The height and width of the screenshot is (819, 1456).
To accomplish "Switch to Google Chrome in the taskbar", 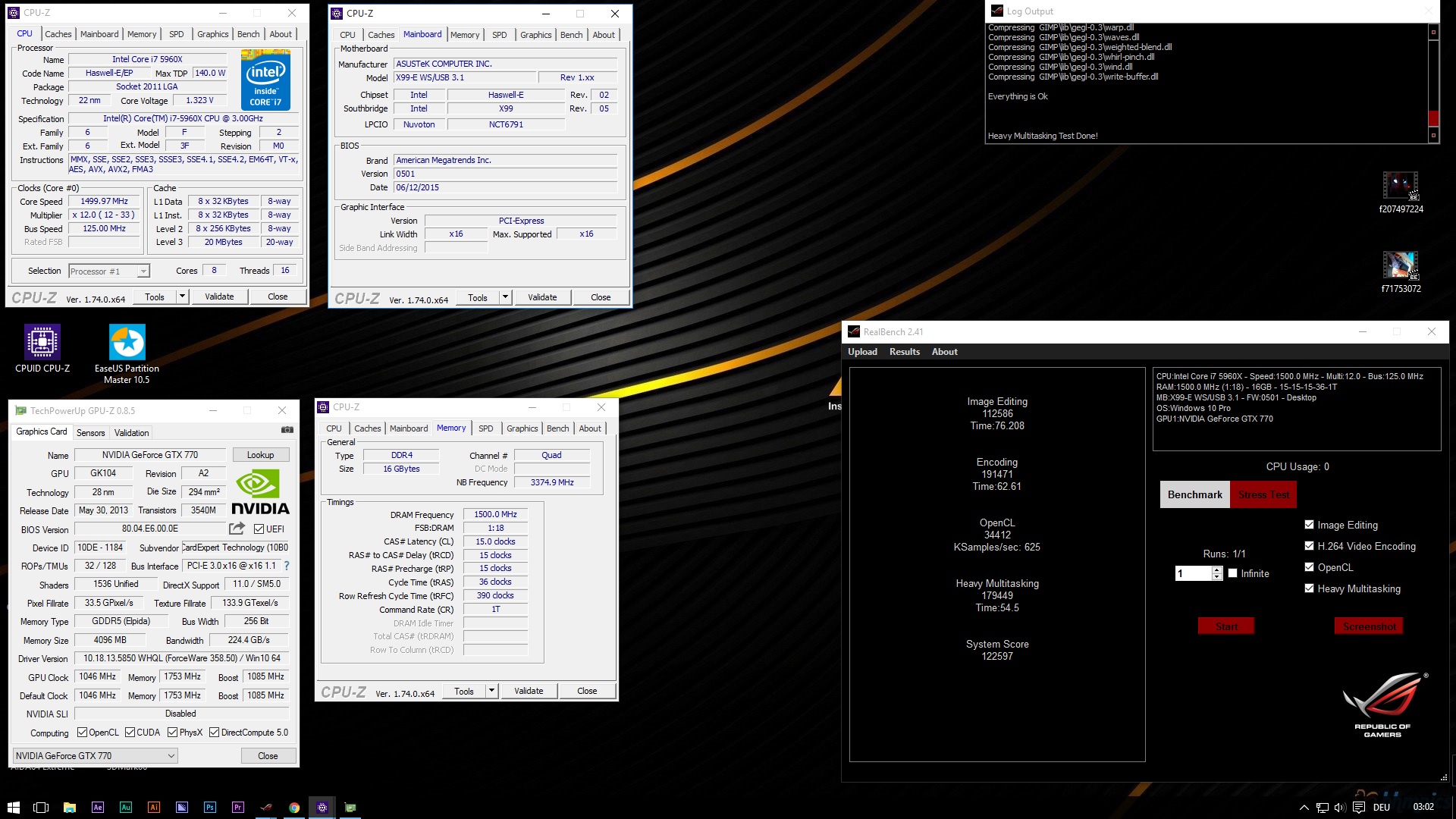I will (x=294, y=807).
